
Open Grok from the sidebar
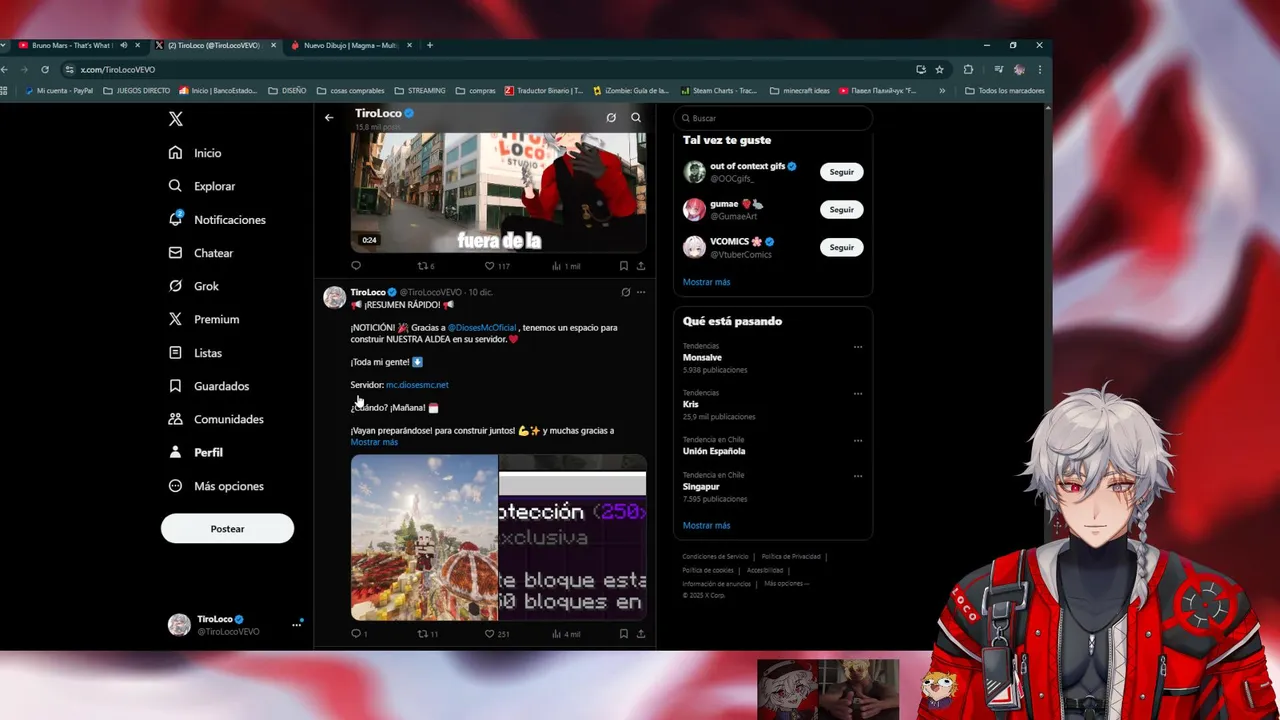pyautogui.click(x=193, y=286)
